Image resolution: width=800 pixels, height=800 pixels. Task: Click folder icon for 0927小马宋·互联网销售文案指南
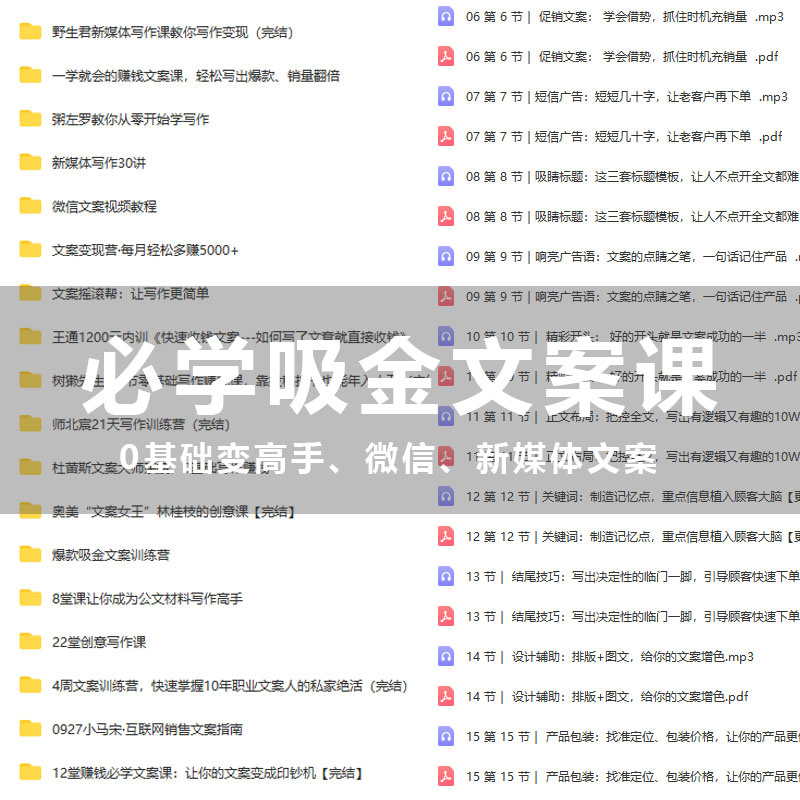coord(30,729)
